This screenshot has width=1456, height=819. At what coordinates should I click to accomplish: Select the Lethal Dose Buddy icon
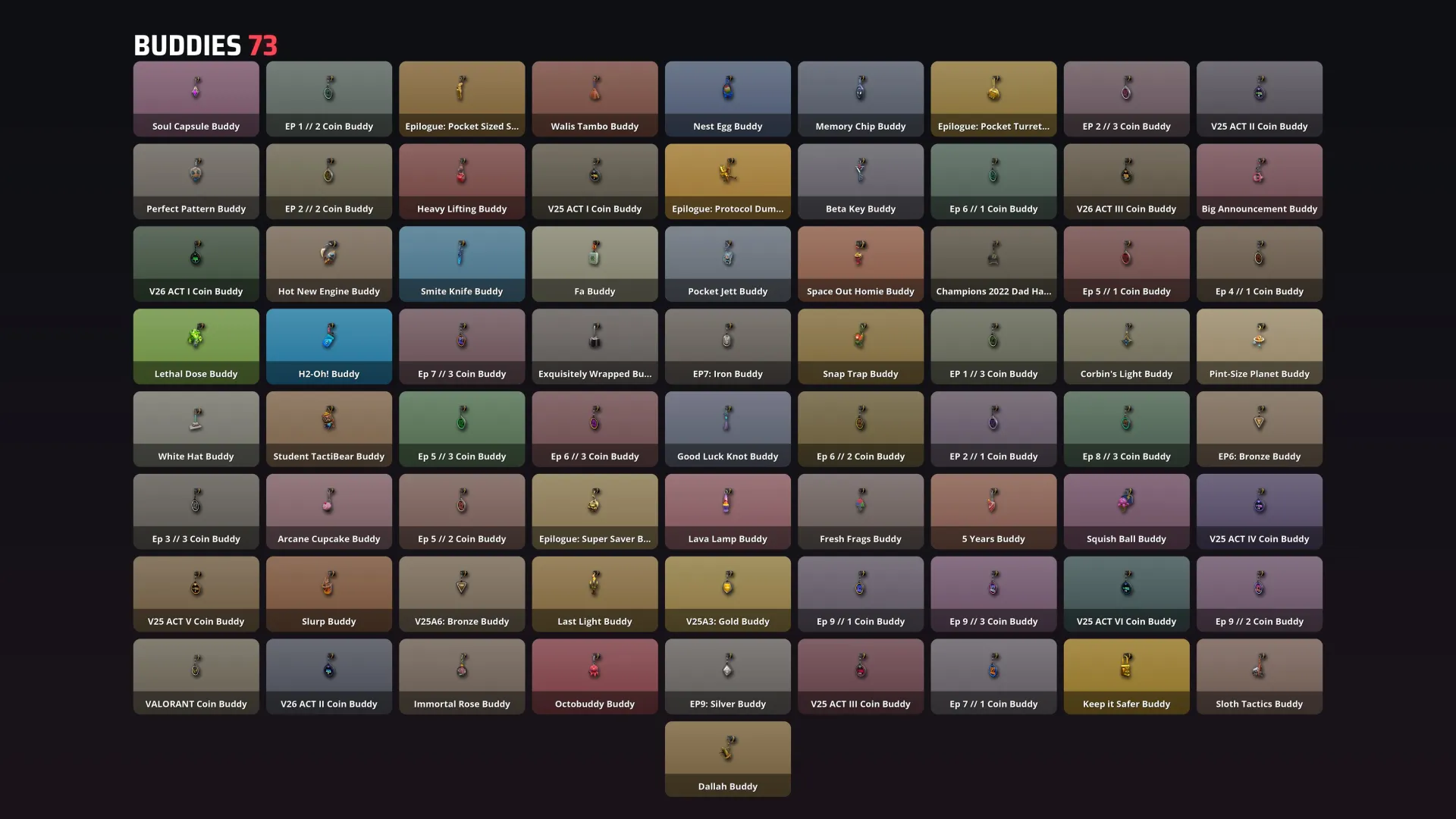196,336
